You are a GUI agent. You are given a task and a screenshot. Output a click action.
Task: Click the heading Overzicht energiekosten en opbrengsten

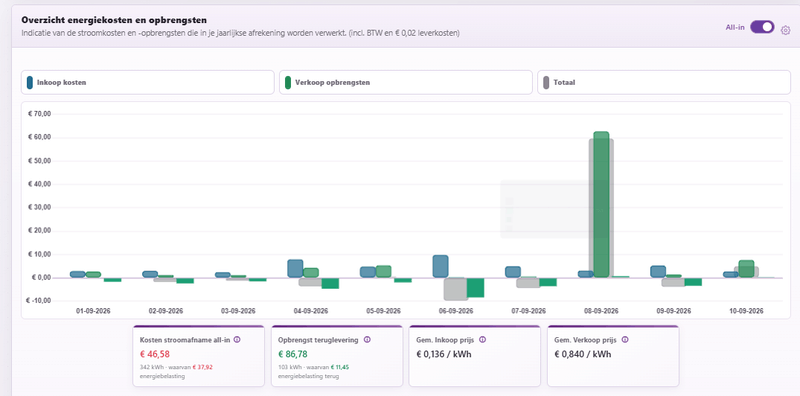[x=114, y=20]
